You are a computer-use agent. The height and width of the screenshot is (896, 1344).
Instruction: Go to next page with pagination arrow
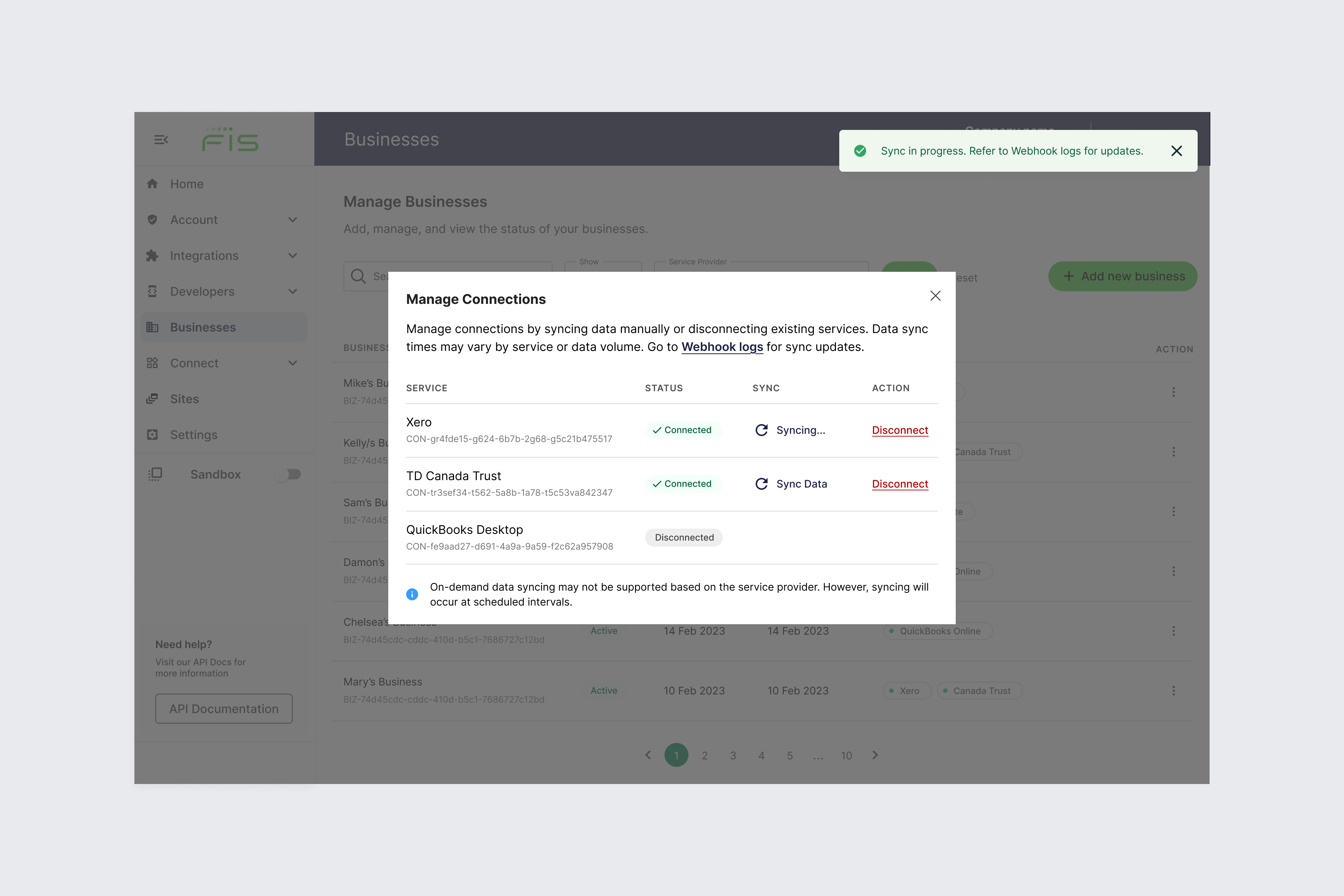[875, 755]
